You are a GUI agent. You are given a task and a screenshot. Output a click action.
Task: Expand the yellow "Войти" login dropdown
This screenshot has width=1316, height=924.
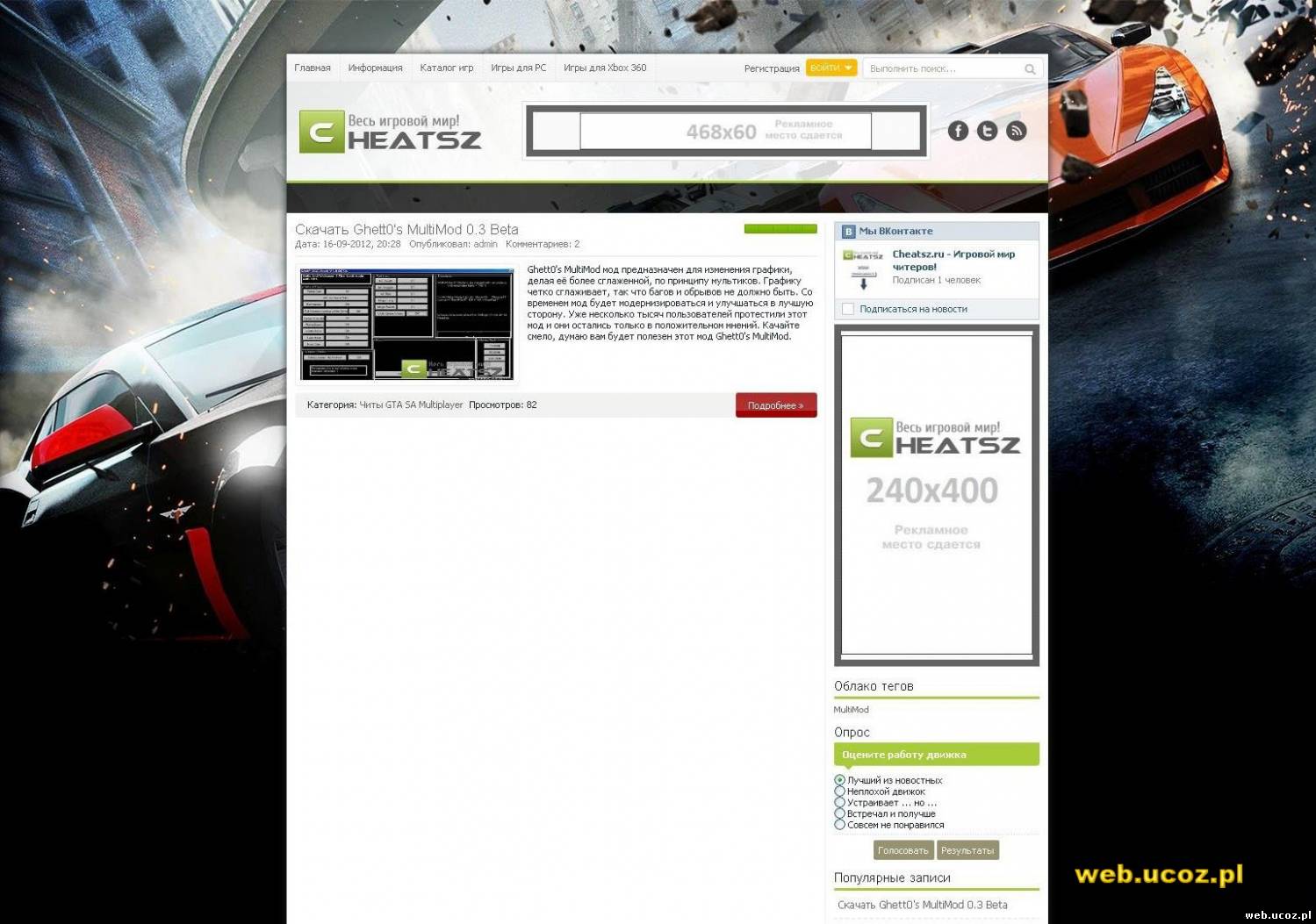click(x=831, y=68)
